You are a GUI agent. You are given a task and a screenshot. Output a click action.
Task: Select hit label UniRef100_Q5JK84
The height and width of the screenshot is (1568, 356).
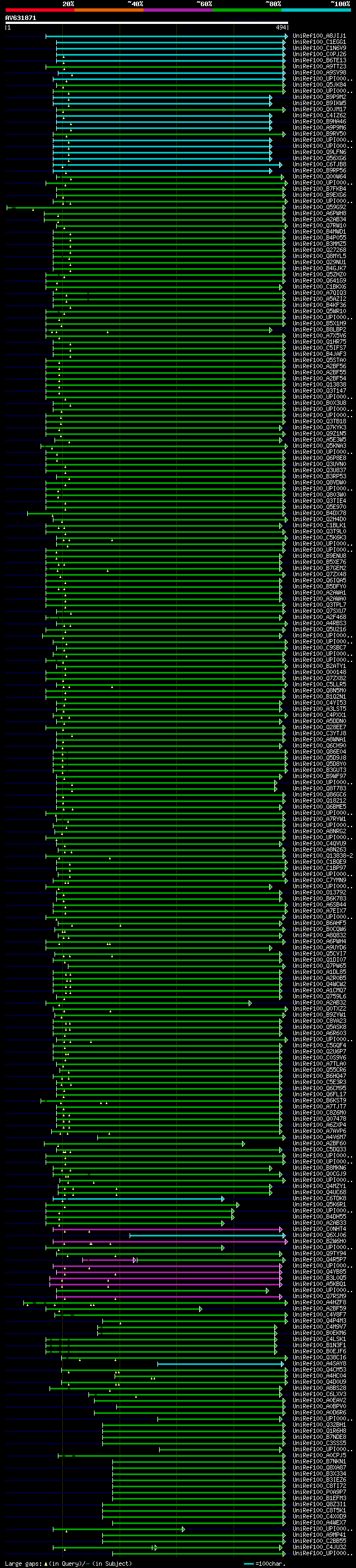pyautogui.click(x=319, y=85)
